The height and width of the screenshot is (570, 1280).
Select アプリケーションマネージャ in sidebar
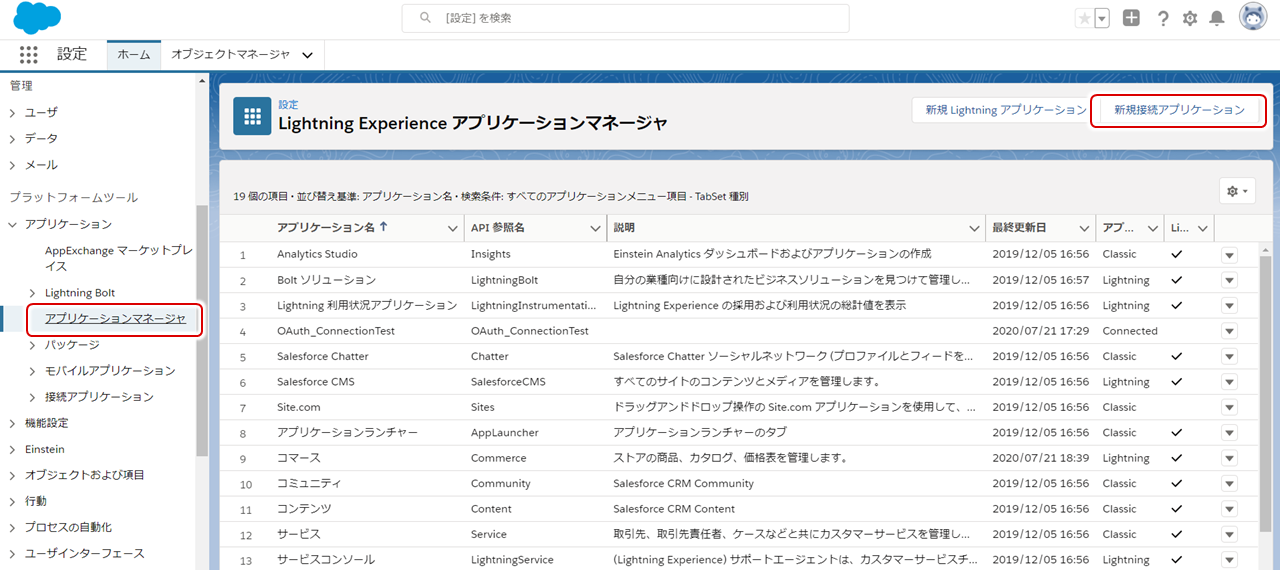(x=115, y=318)
